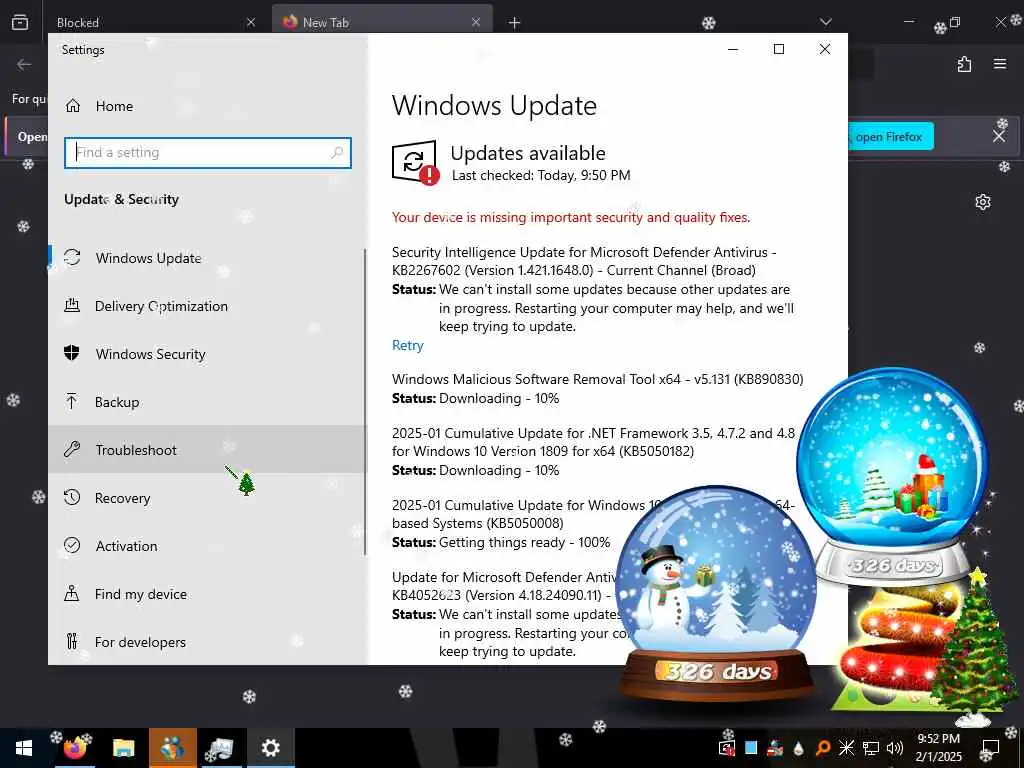Open the Firefox hamburger menu
This screenshot has height=768, width=1024.
tap(1000, 64)
